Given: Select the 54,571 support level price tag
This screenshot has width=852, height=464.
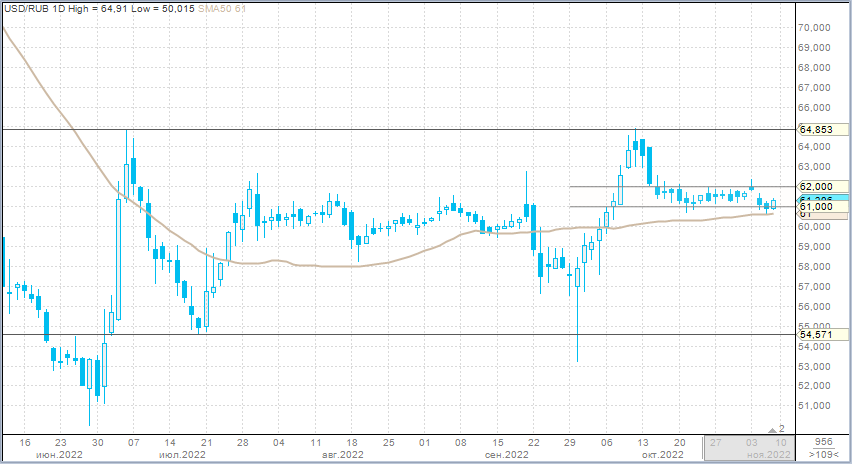Looking at the screenshot, I should 817,334.
